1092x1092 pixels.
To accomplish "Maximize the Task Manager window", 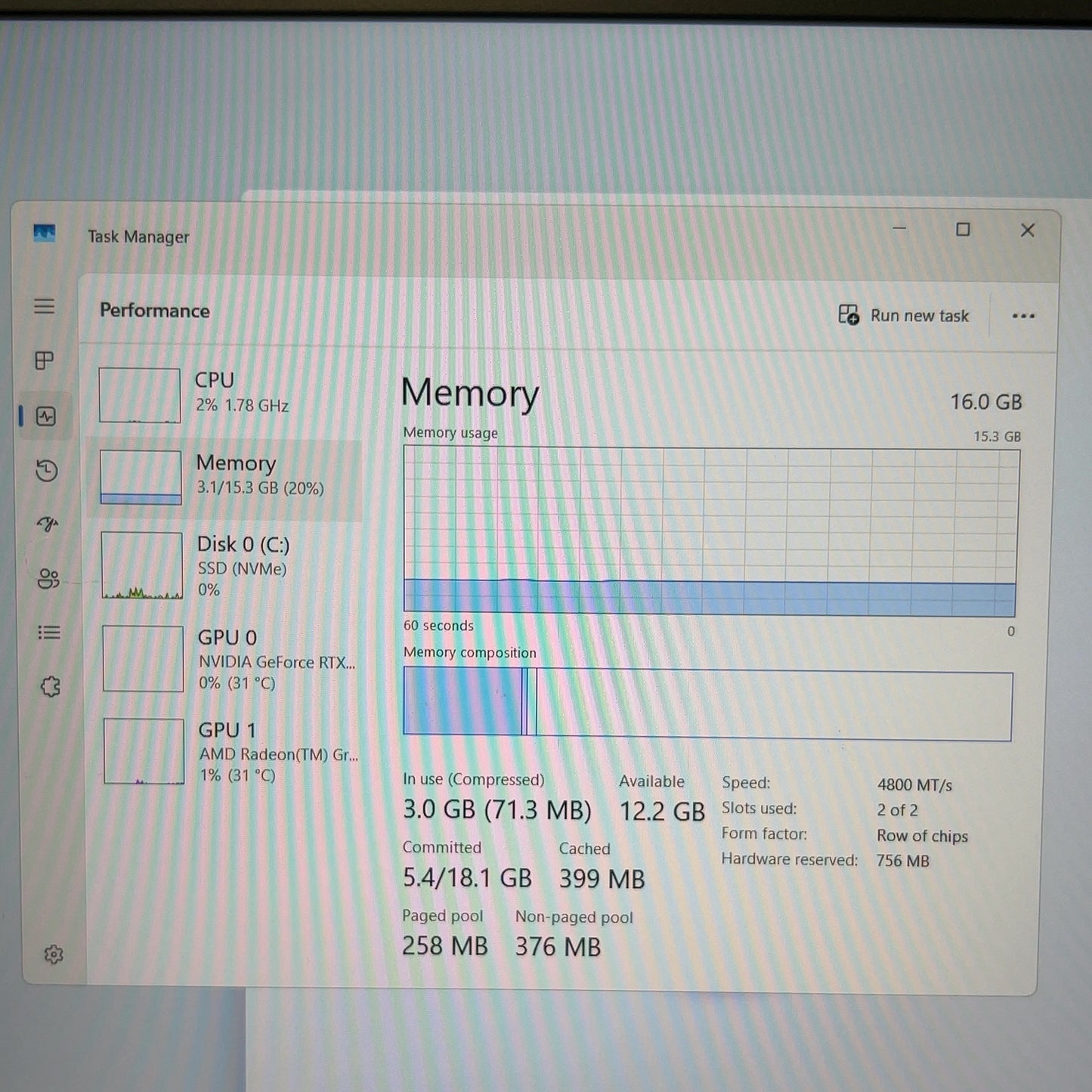I will (x=963, y=229).
